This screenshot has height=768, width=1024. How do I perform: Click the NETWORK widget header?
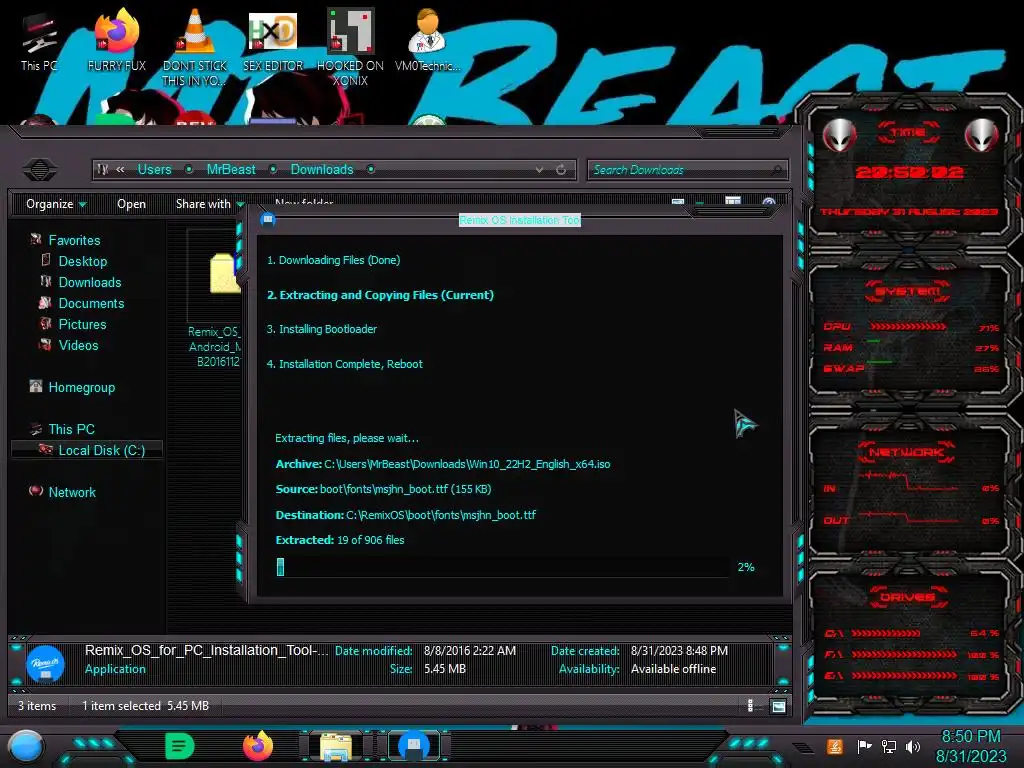(x=906, y=452)
